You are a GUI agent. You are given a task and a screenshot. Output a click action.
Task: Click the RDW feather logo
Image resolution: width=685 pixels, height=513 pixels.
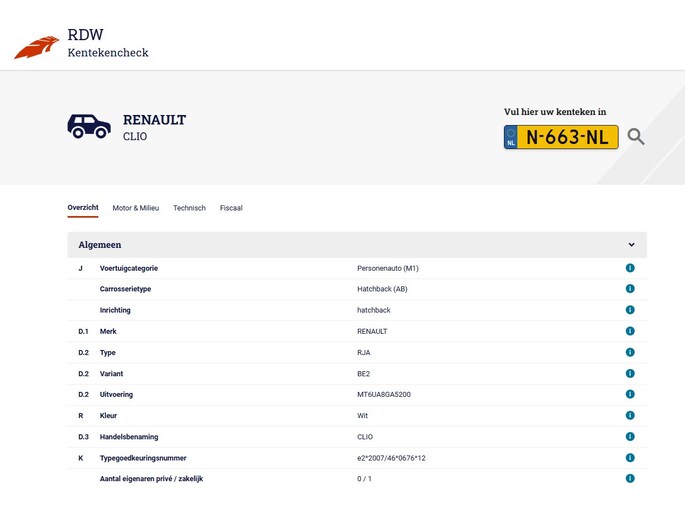click(x=36, y=47)
